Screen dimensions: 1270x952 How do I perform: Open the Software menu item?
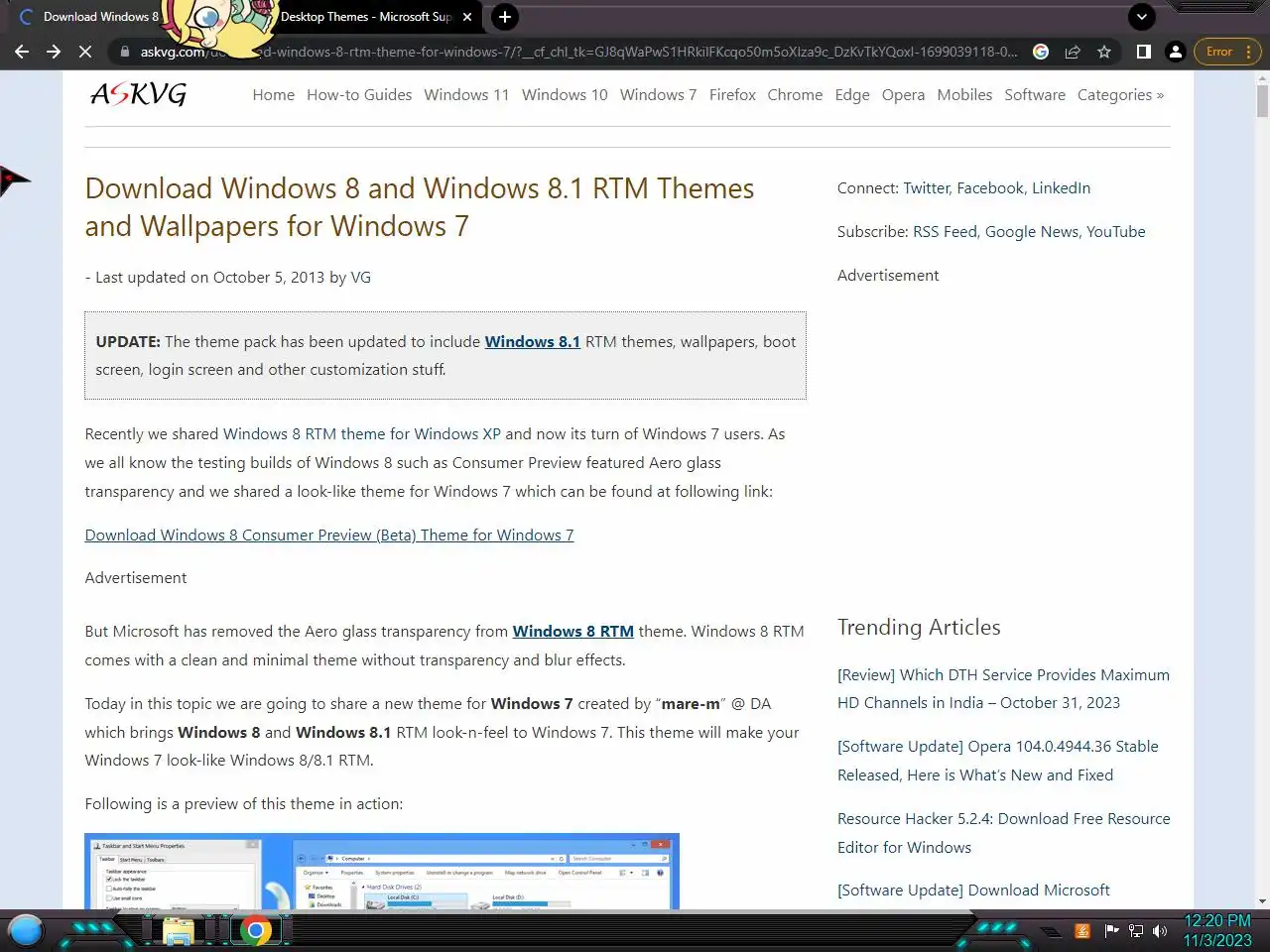pyautogui.click(x=1035, y=95)
